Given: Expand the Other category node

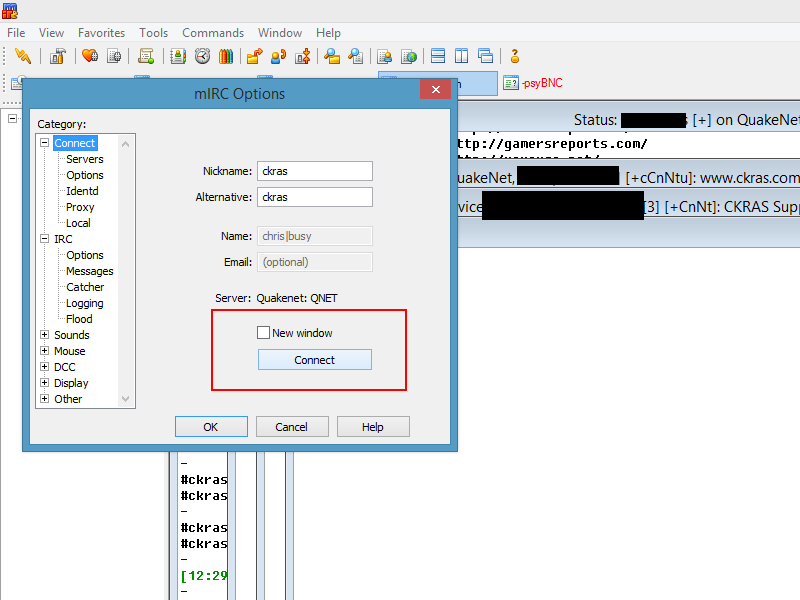Looking at the screenshot, I should pyautogui.click(x=44, y=398).
